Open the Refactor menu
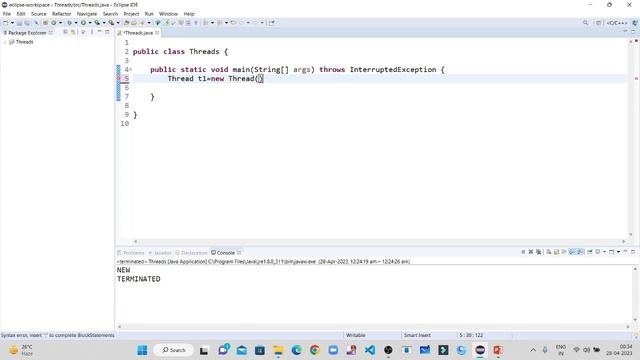Screen dimensions: 640x360 [61, 14]
